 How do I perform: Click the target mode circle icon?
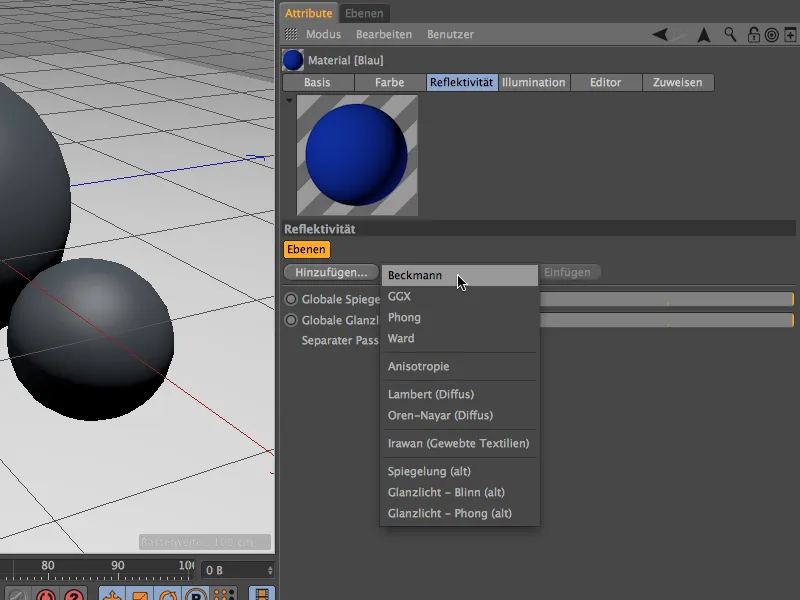pyautogui.click(x=771, y=35)
